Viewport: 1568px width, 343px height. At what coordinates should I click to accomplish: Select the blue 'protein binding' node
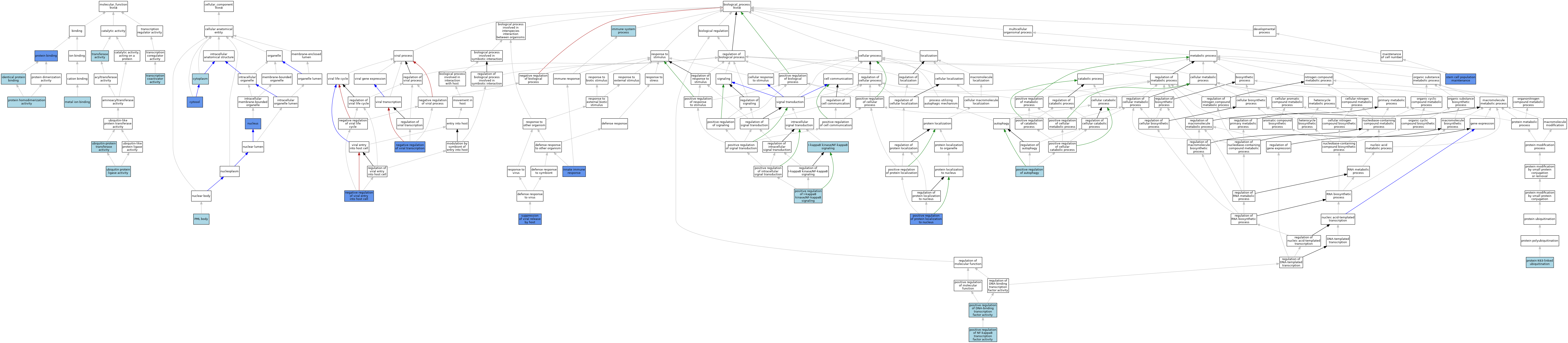46,56
